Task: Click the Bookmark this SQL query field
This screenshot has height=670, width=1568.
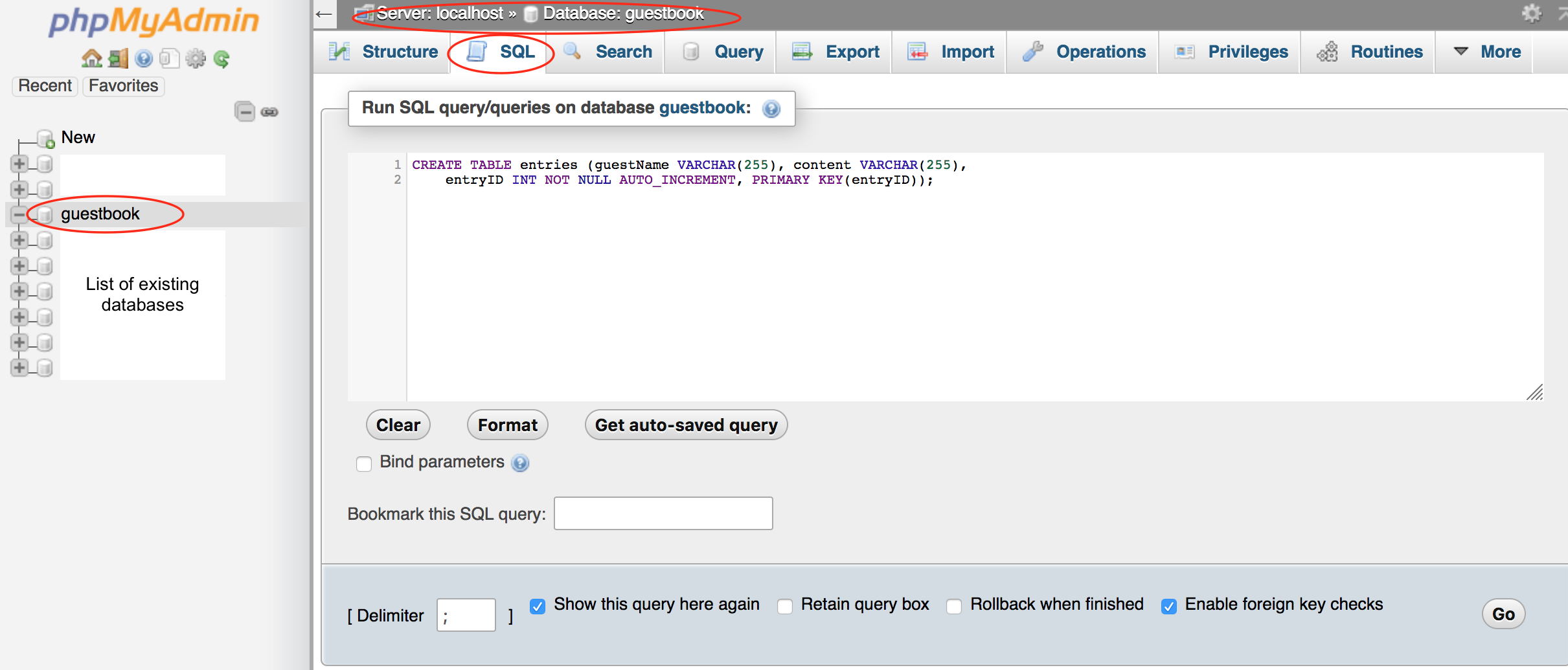Action: coord(662,513)
